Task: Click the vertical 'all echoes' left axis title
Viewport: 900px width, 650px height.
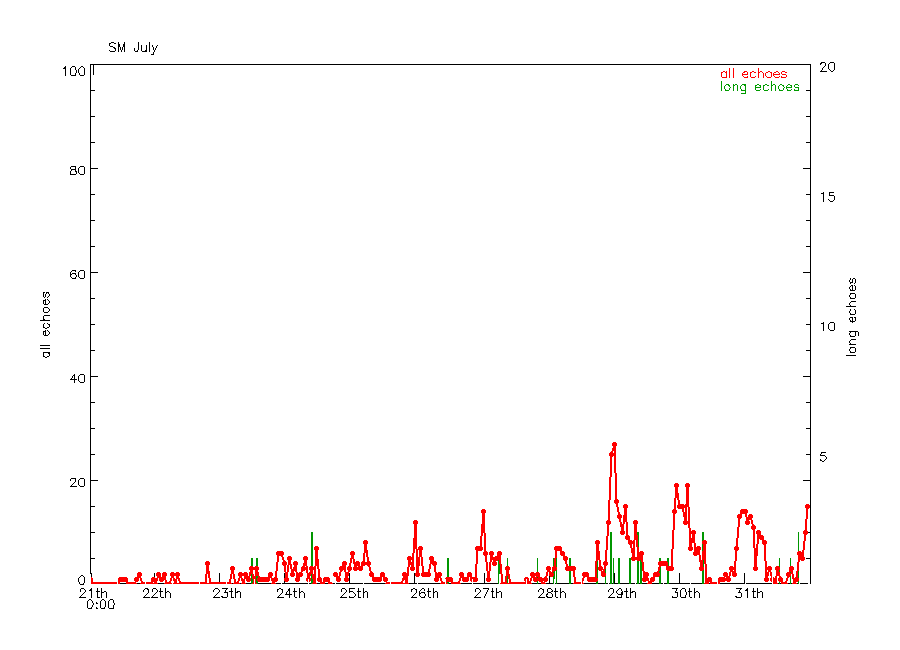Action: pos(46,324)
